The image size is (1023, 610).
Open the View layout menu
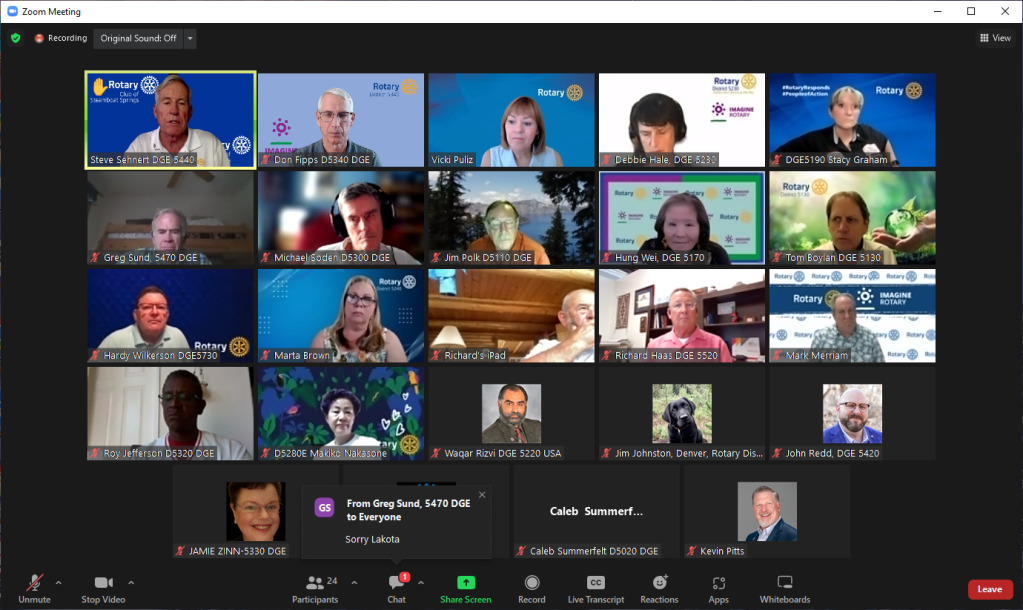click(x=995, y=38)
